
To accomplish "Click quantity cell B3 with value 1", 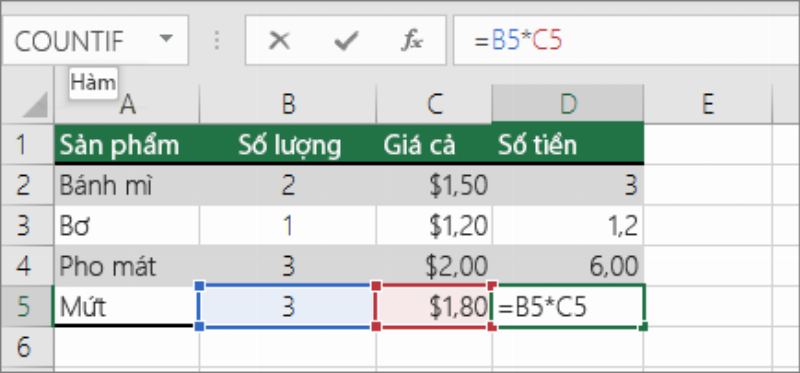I will click(288, 225).
